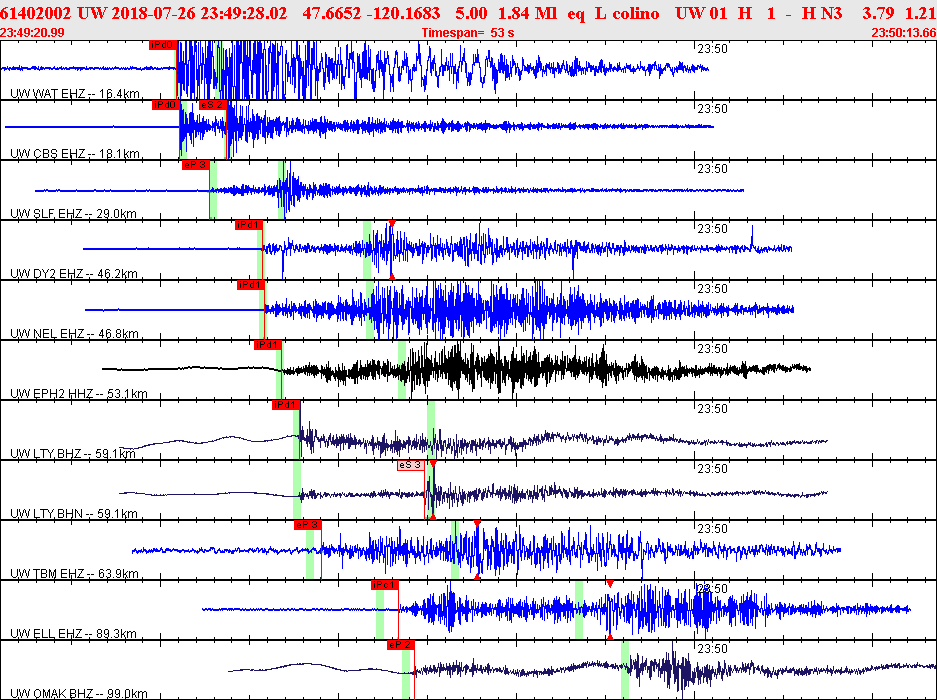Click the 23:50 time tick on SLF trace
937x700 pixels.
[712, 169]
